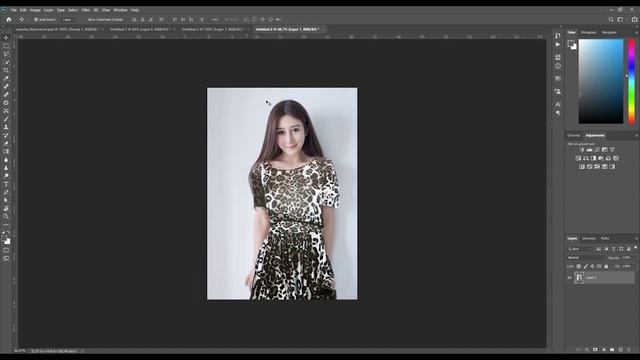The image size is (640, 360).
Task: Switch to the Libraries tab
Action: coord(574,136)
